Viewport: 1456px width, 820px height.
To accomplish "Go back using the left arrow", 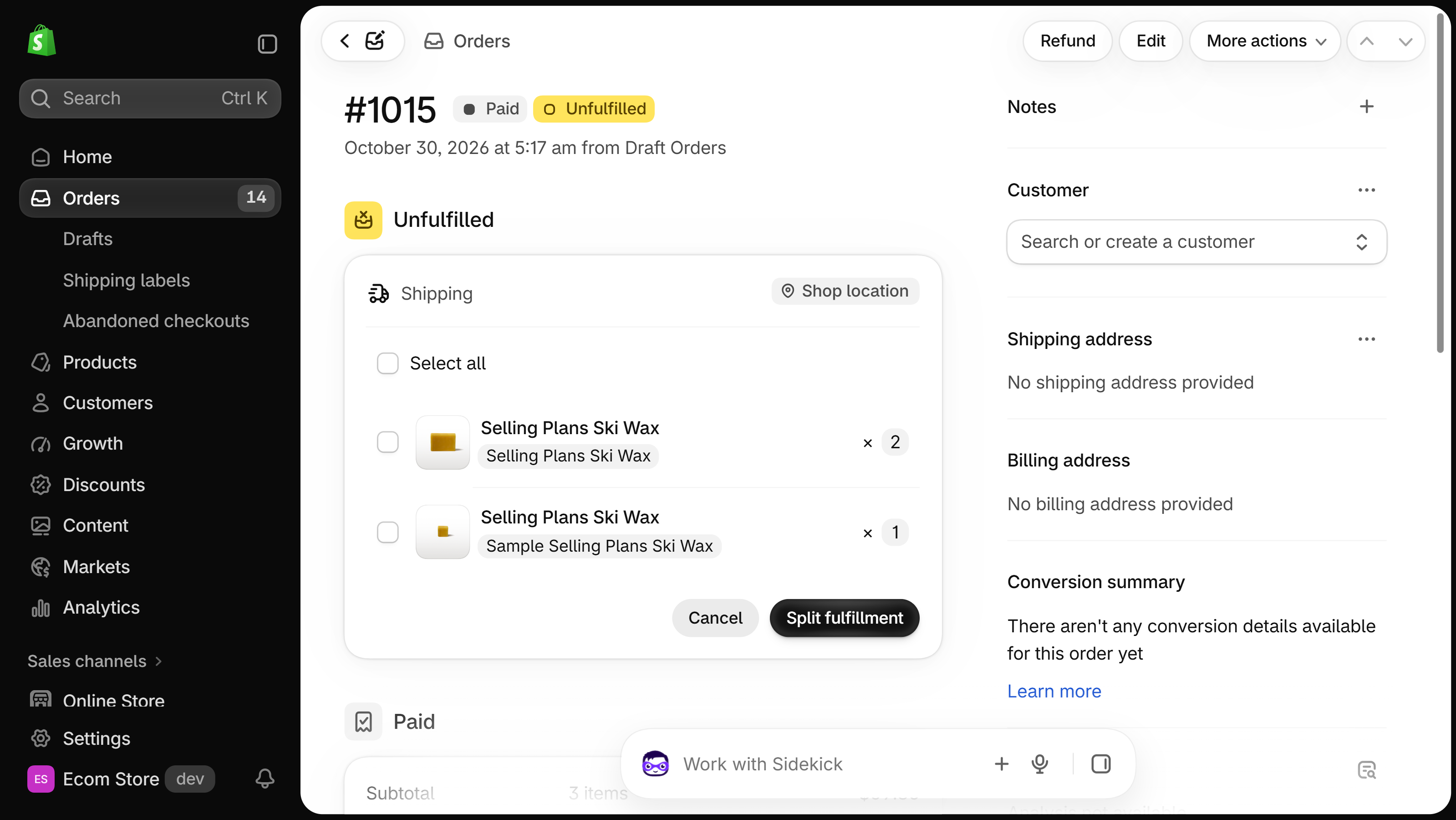I will click(x=345, y=41).
